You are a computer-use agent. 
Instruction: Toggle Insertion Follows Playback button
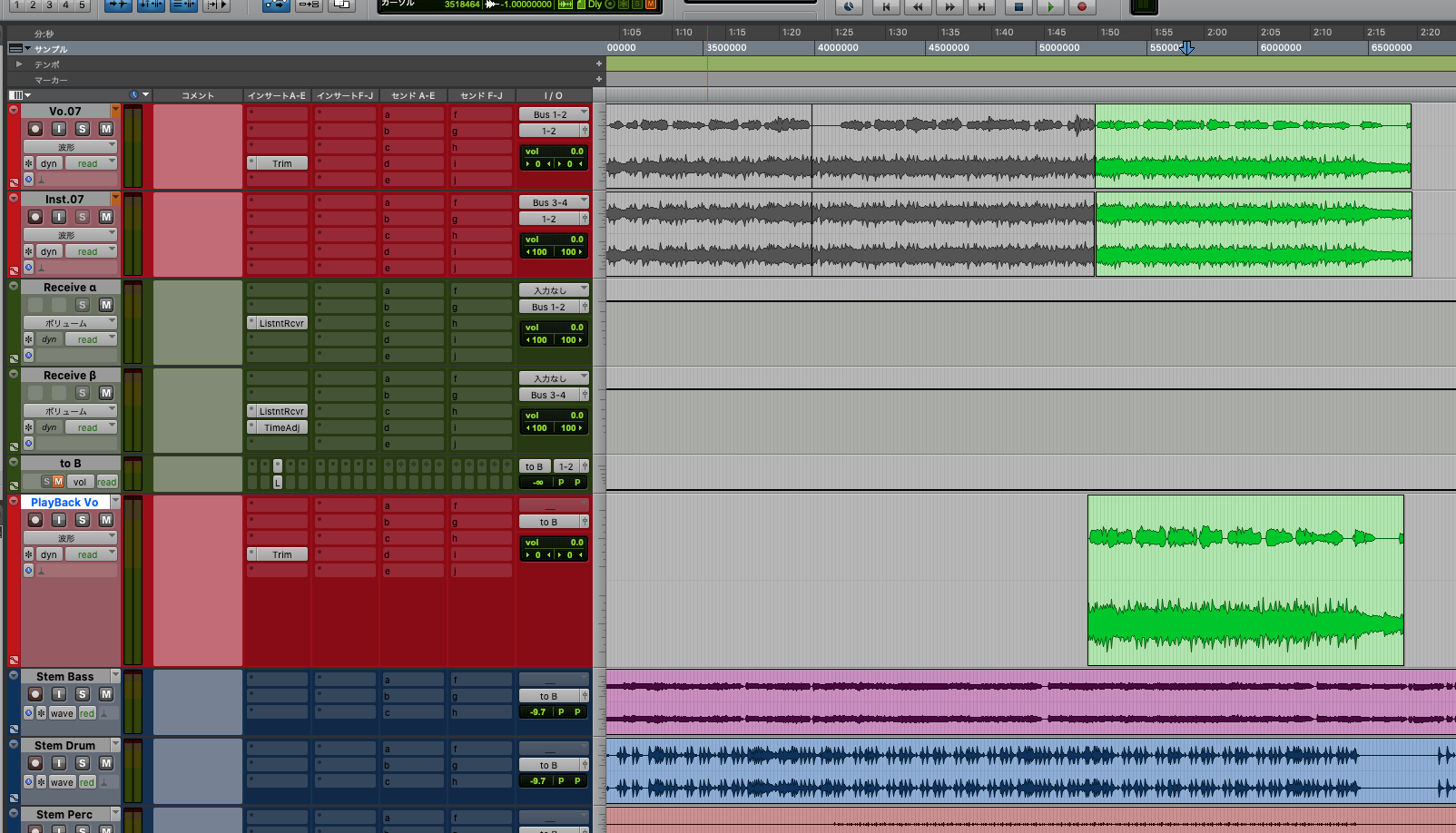click(x=216, y=5)
